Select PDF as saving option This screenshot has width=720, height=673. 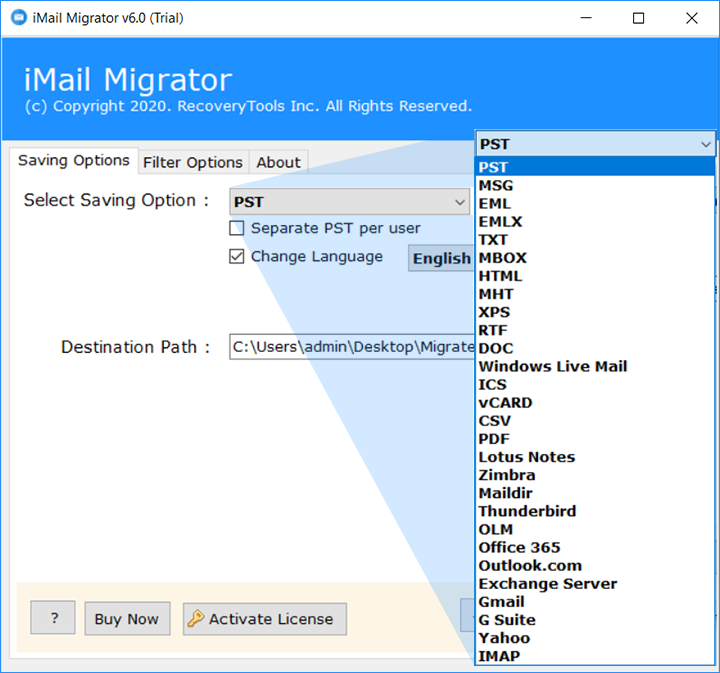[x=595, y=439]
